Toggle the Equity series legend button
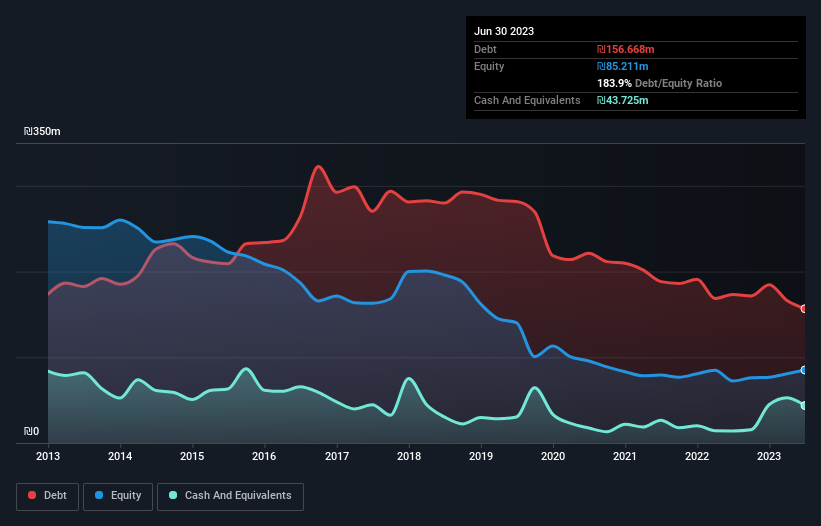 (x=118, y=496)
